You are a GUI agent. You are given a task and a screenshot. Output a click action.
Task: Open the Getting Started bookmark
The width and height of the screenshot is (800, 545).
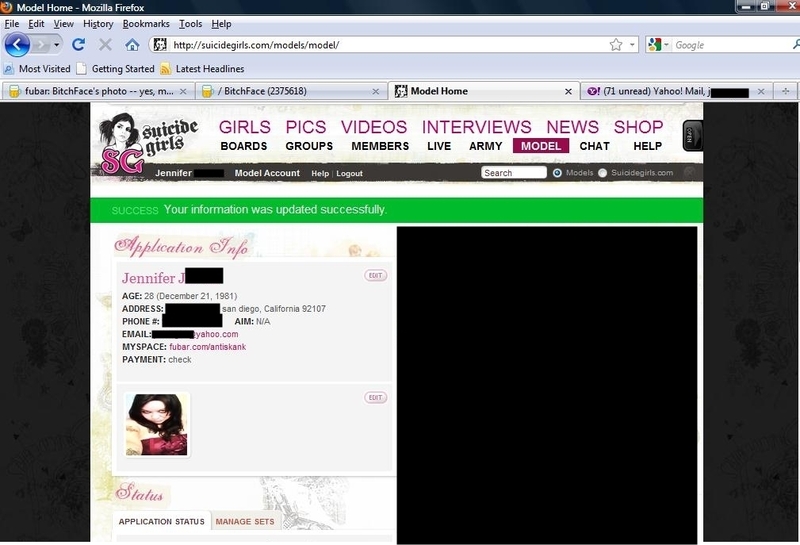pos(116,68)
